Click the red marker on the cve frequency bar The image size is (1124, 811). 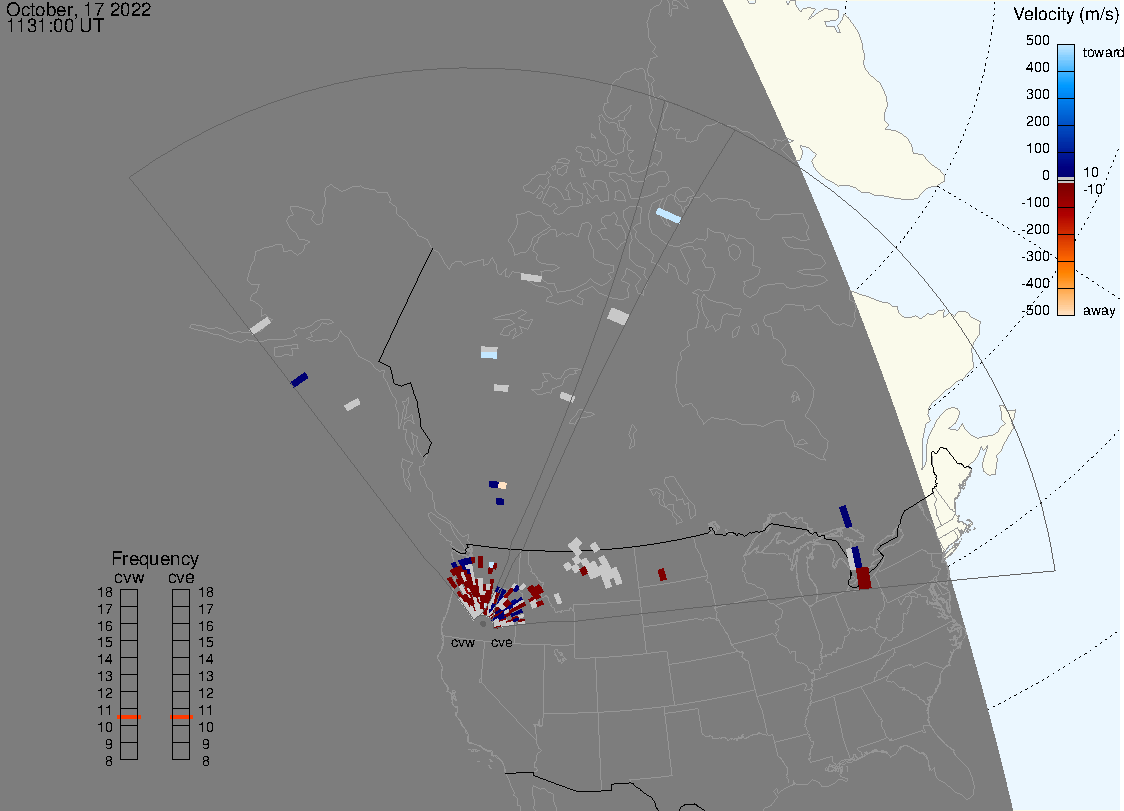[181, 717]
